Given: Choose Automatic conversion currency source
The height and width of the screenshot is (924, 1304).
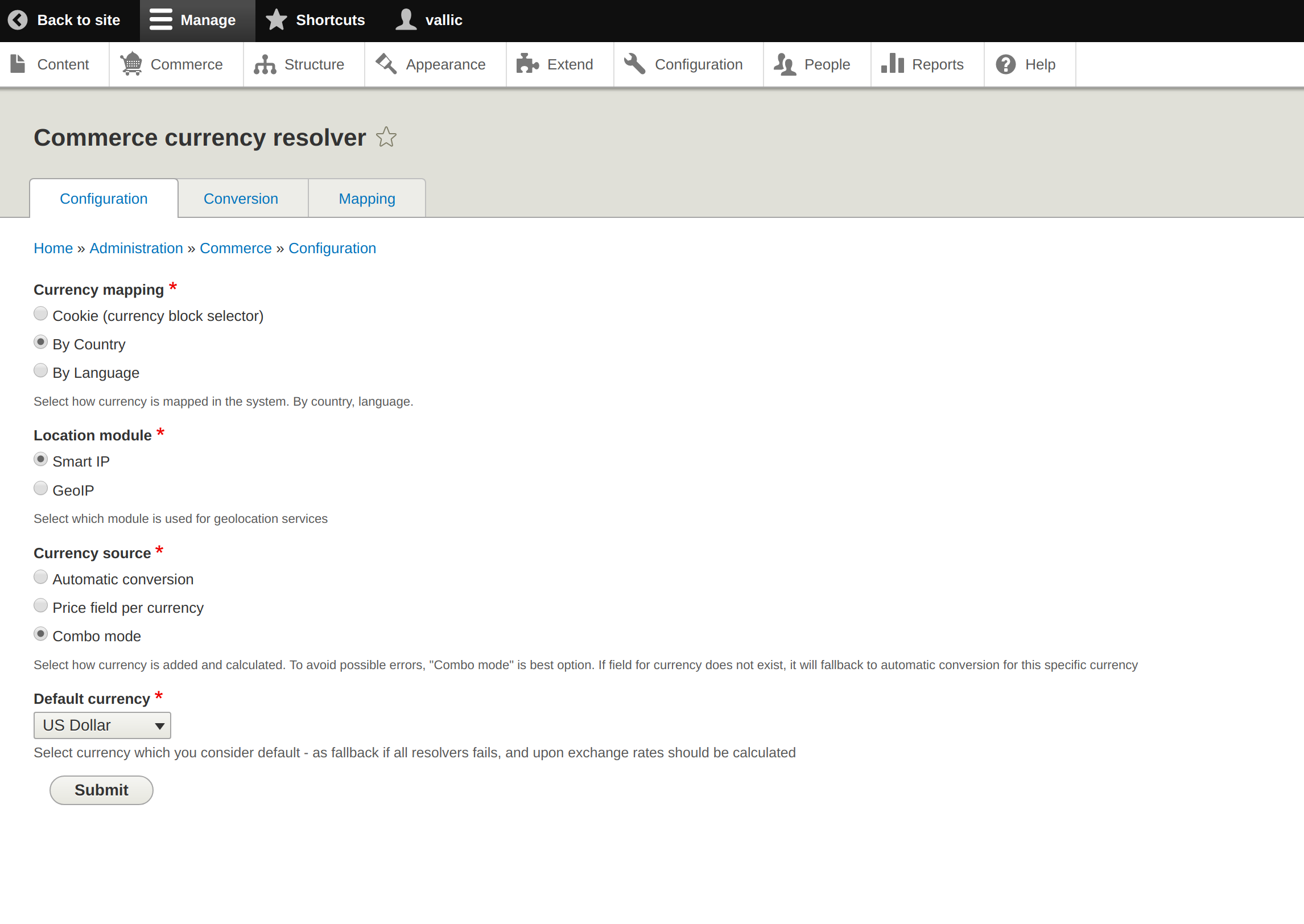Looking at the screenshot, I should (x=40, y=577).
